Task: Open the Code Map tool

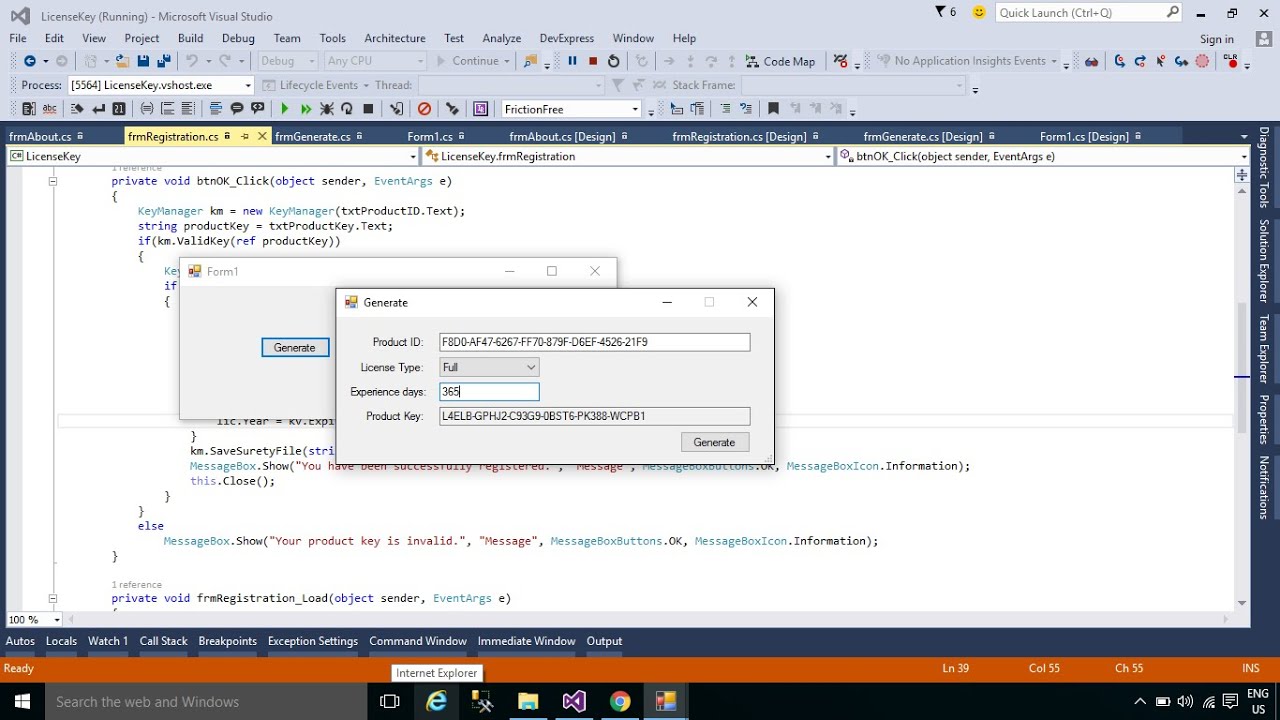Action: (x=780, y=61)
